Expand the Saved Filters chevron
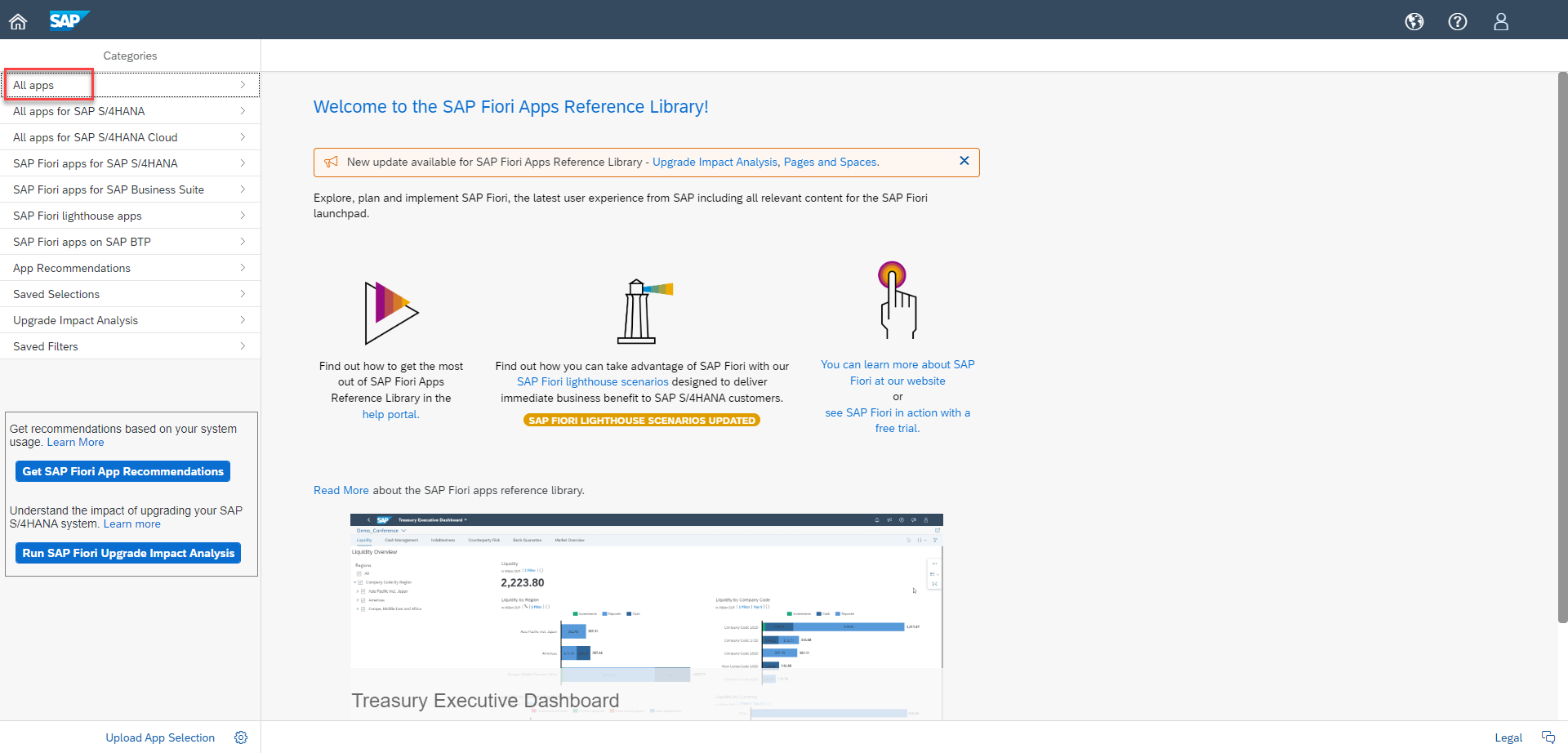The image size is (1568, 753). point(243,346)
